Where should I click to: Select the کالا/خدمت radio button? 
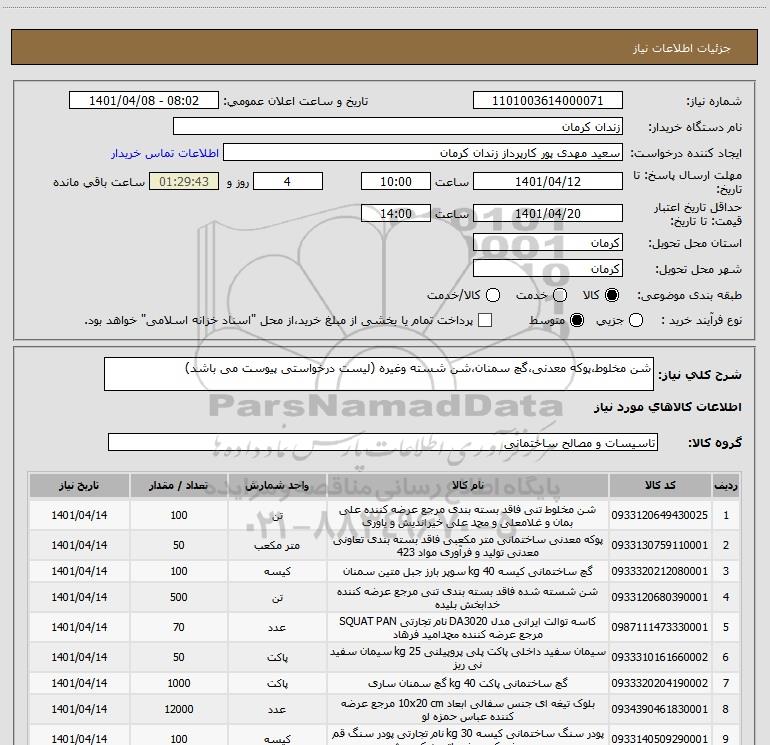tap(493, 295)
